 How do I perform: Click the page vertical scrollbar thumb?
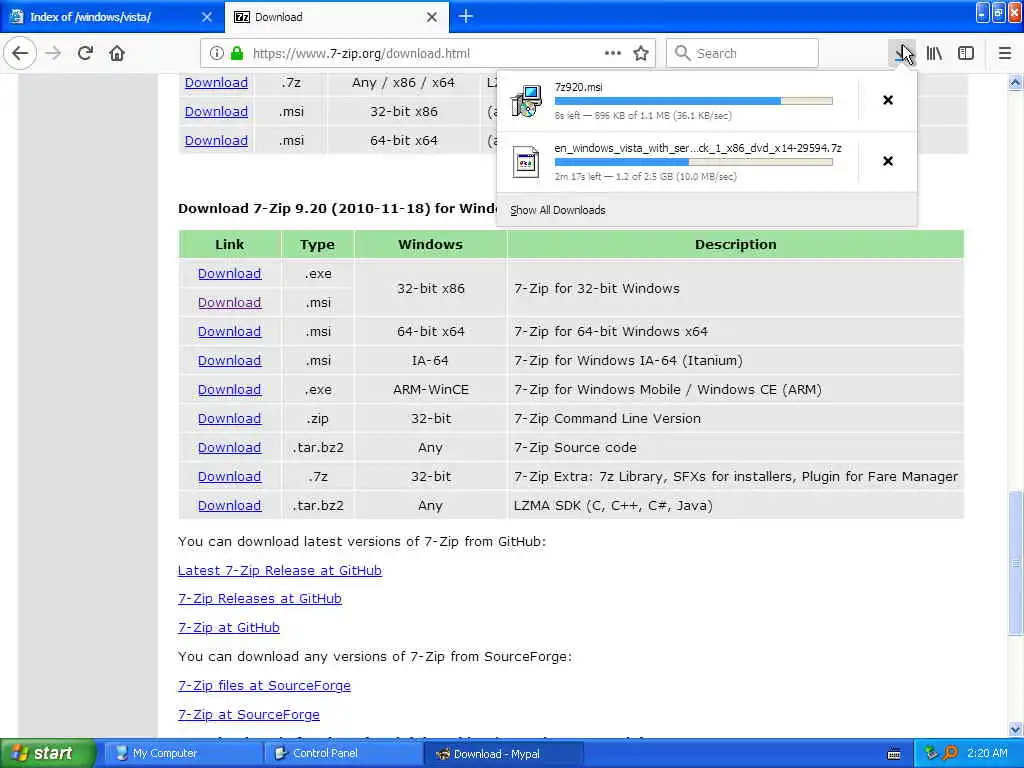pos(1016,562)
